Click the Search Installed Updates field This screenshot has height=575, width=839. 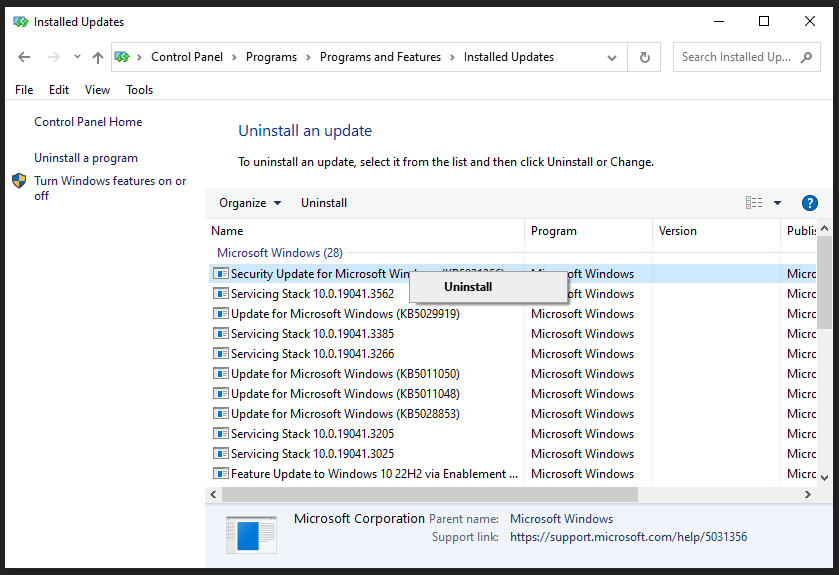(735, 58)
